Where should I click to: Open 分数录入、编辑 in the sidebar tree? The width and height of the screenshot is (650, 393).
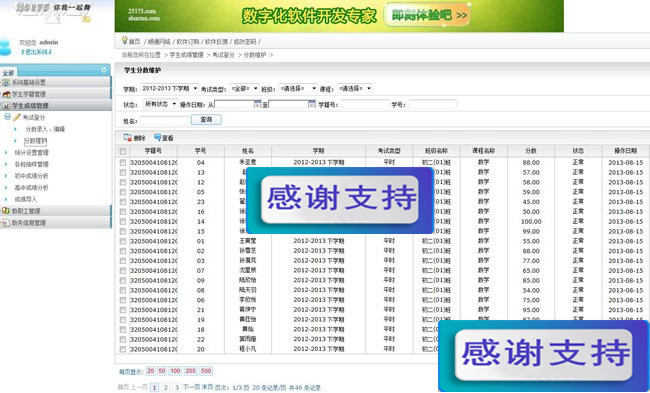click(45, 129)
